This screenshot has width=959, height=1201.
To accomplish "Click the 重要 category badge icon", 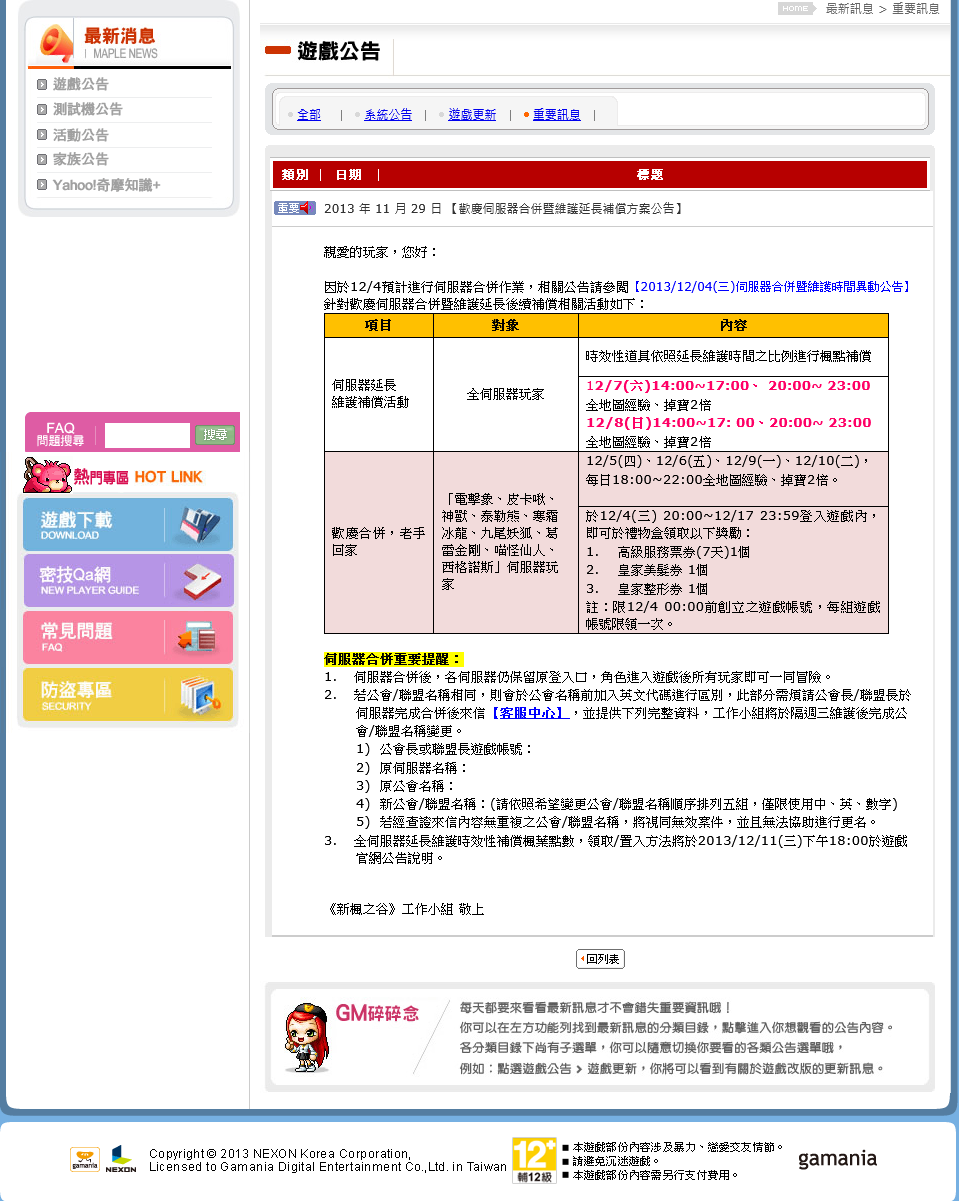I will (295, 208).
